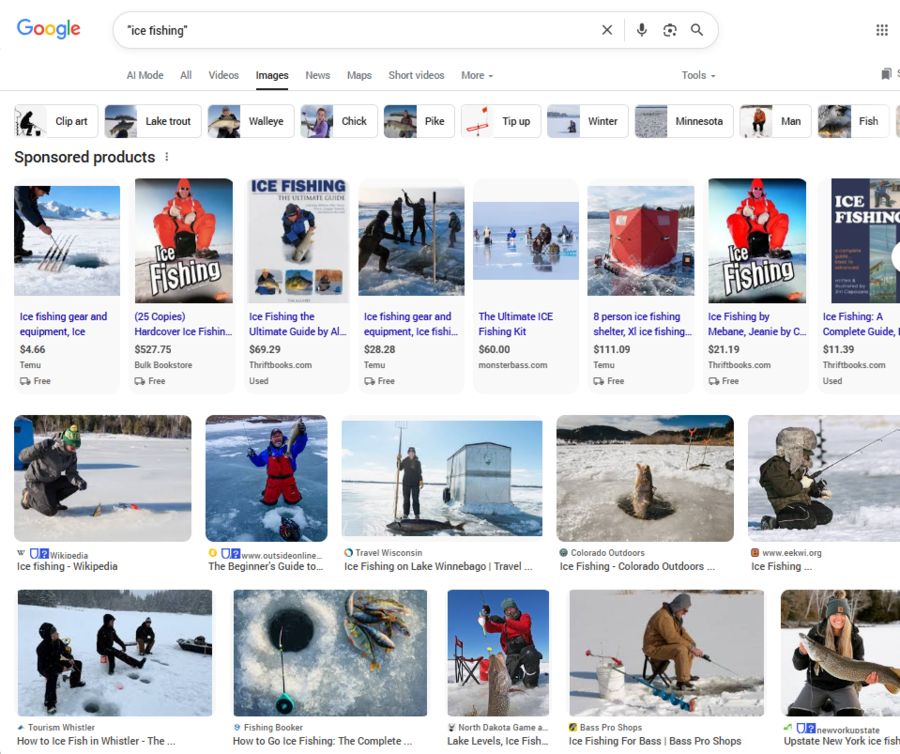
Task: Expand the More dropdown
Action: [476, 75]
